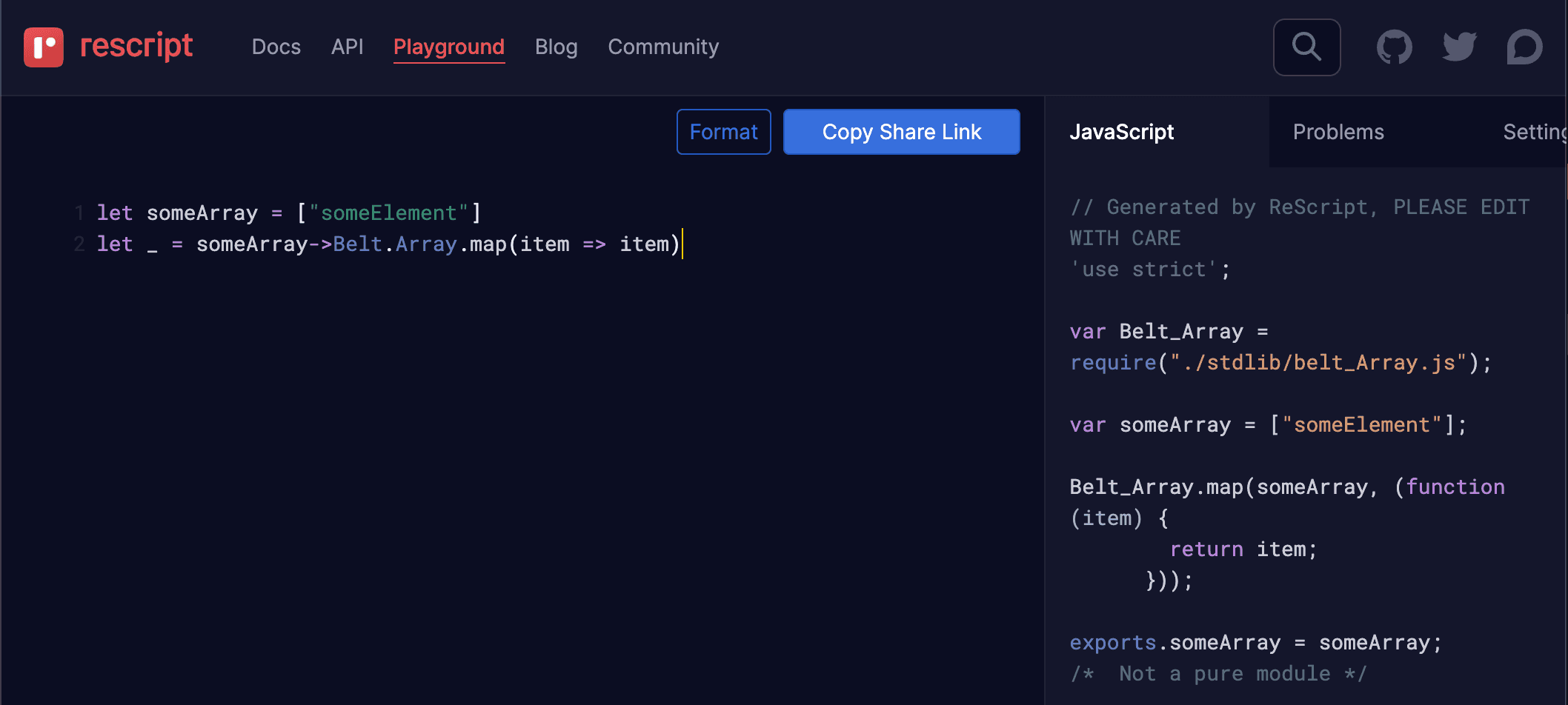Viewport: 1568px width, 705px height.
Task: Click the "someElement" string in the editor
Action: 389,213
